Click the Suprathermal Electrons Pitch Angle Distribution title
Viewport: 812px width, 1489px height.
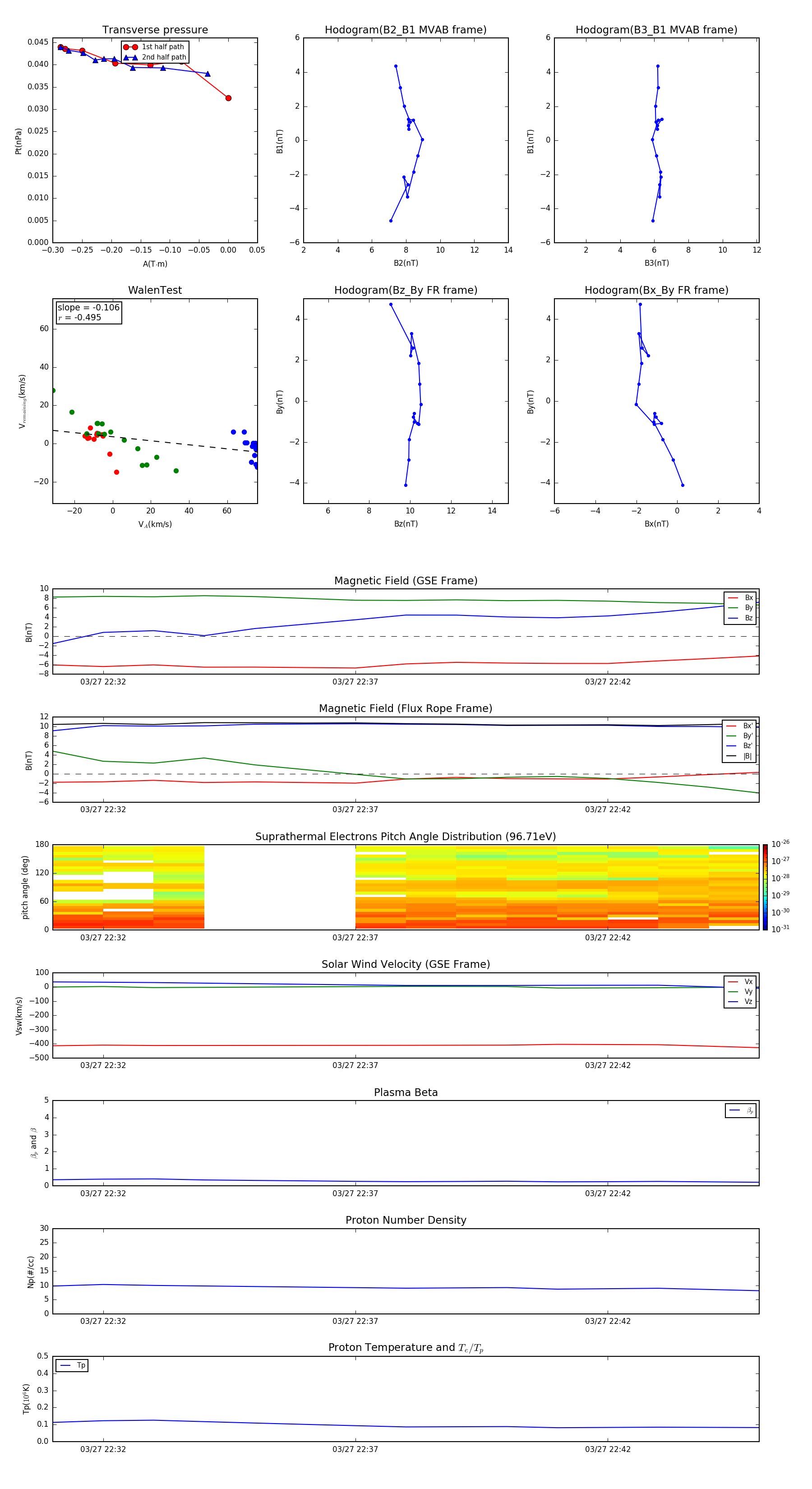coord(406,837)
